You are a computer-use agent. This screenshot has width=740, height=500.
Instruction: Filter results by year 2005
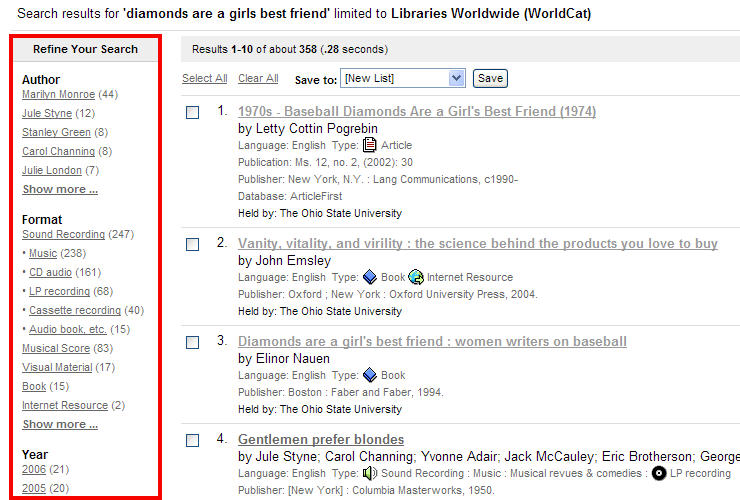point(34,488)
